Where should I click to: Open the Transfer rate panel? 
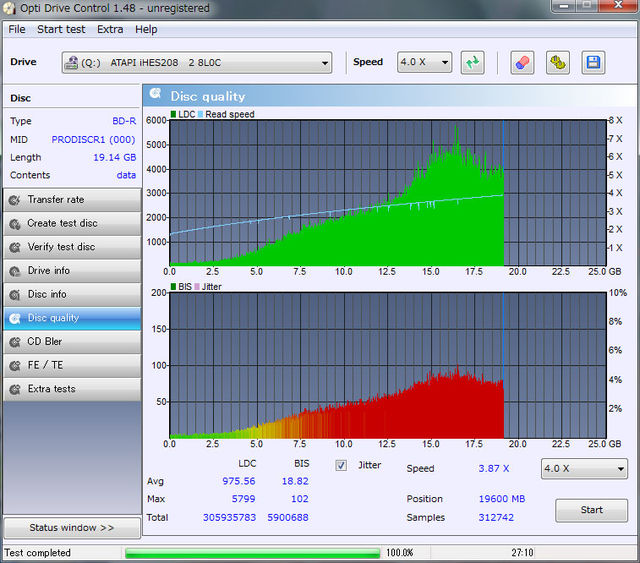pyautogui.click(x=72, y=200)
